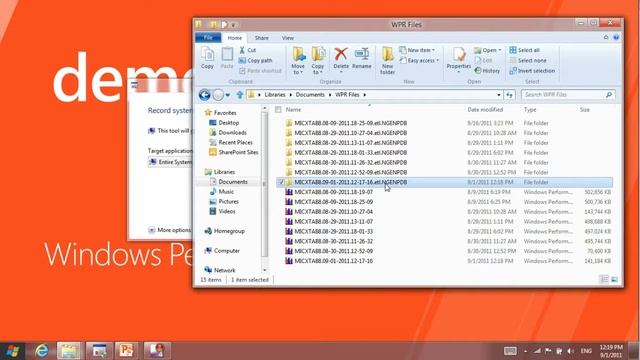Click the Windows Start button
The height and width of the screenshot is (360, 640).
pyautogui.click(x=13, y=351)
